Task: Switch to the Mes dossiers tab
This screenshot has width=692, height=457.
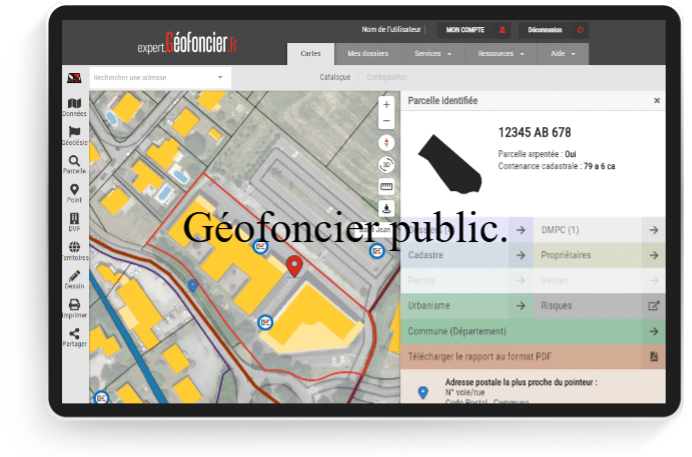Action: pyautogui.click(x=368, y=54)
